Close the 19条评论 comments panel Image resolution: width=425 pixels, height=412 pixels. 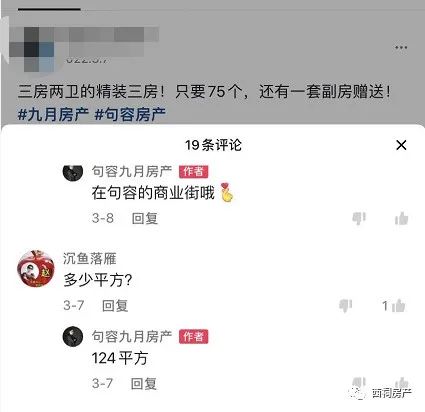click(401, 145)
